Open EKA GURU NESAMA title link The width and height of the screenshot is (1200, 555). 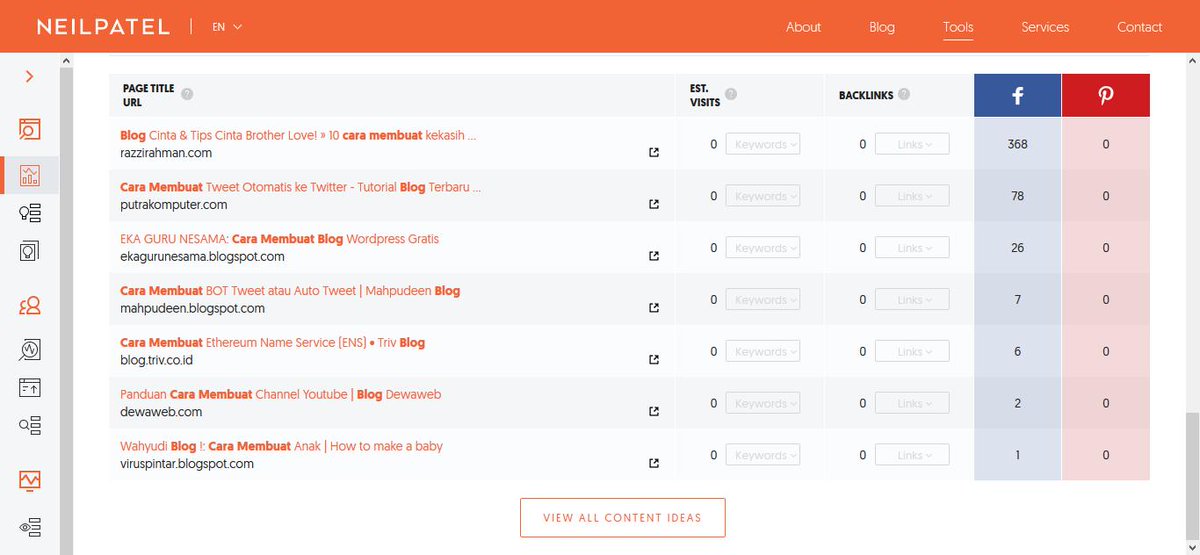click(x=279, y=239)
